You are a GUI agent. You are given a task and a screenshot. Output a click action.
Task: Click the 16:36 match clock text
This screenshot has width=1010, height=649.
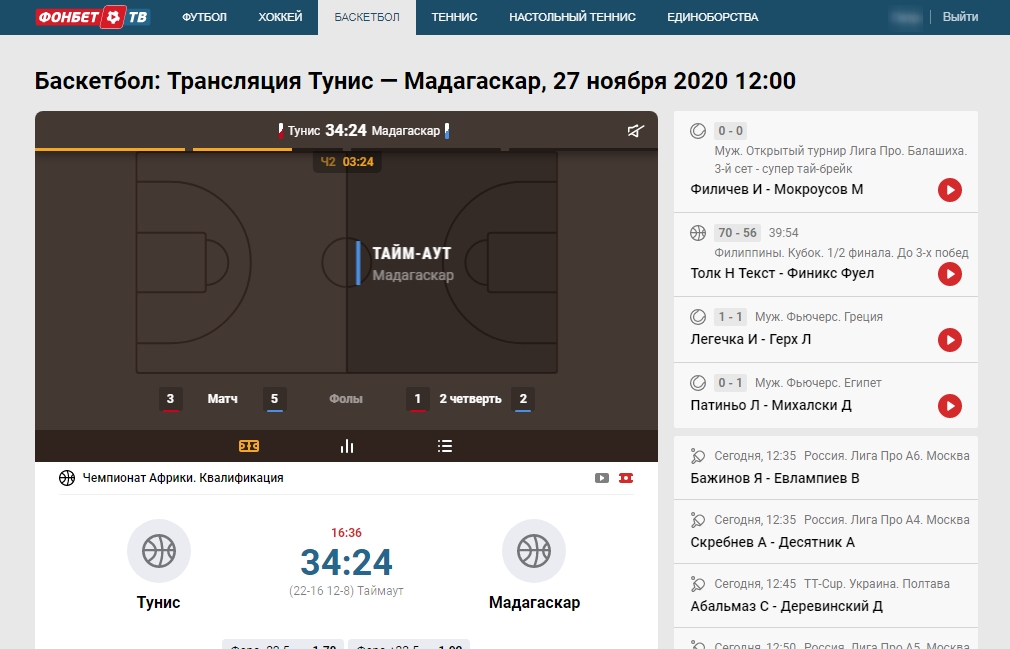[x=347, y=533]
